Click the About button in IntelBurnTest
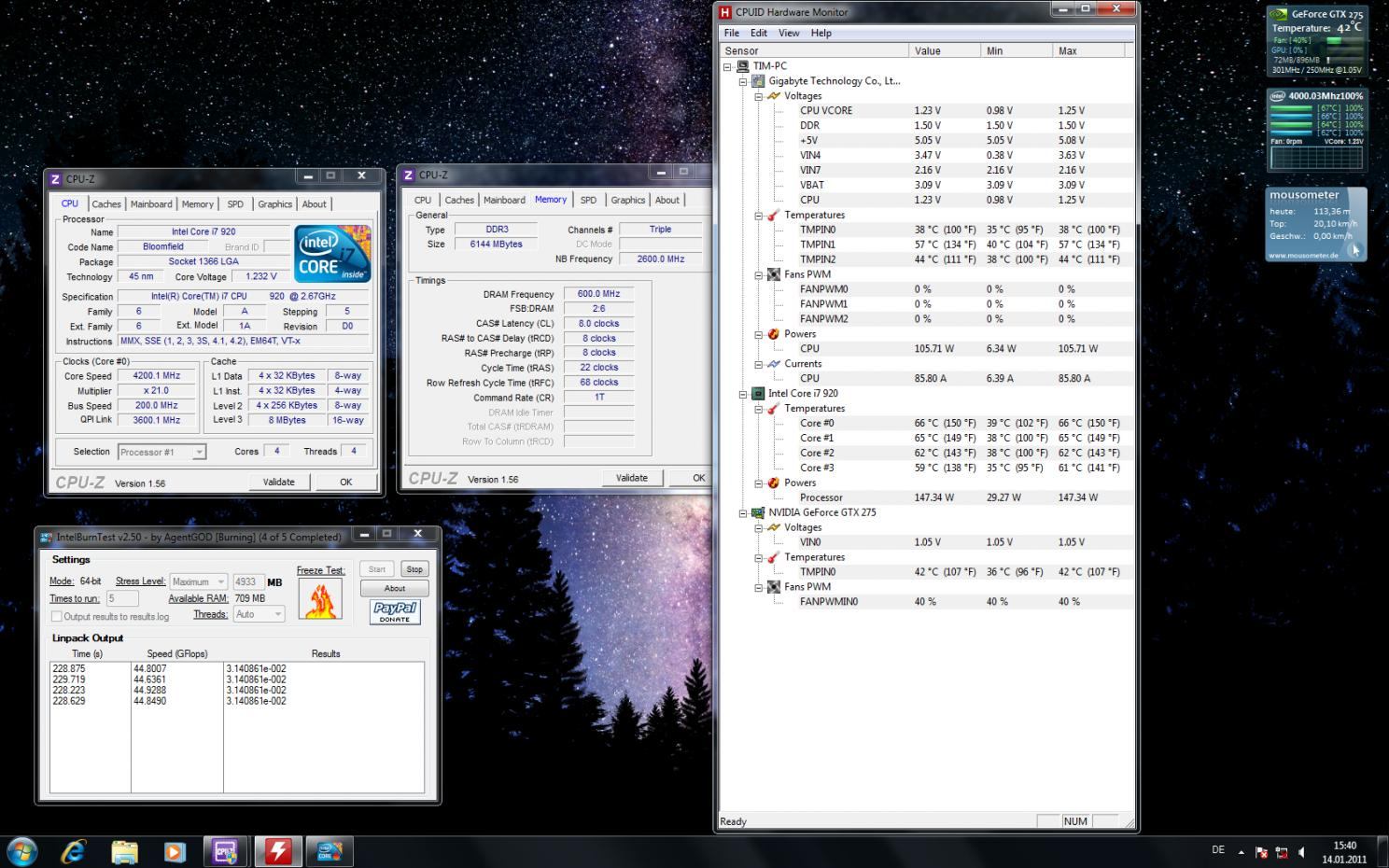Screen dimensions: 1389x868 [x=395, y=589]
